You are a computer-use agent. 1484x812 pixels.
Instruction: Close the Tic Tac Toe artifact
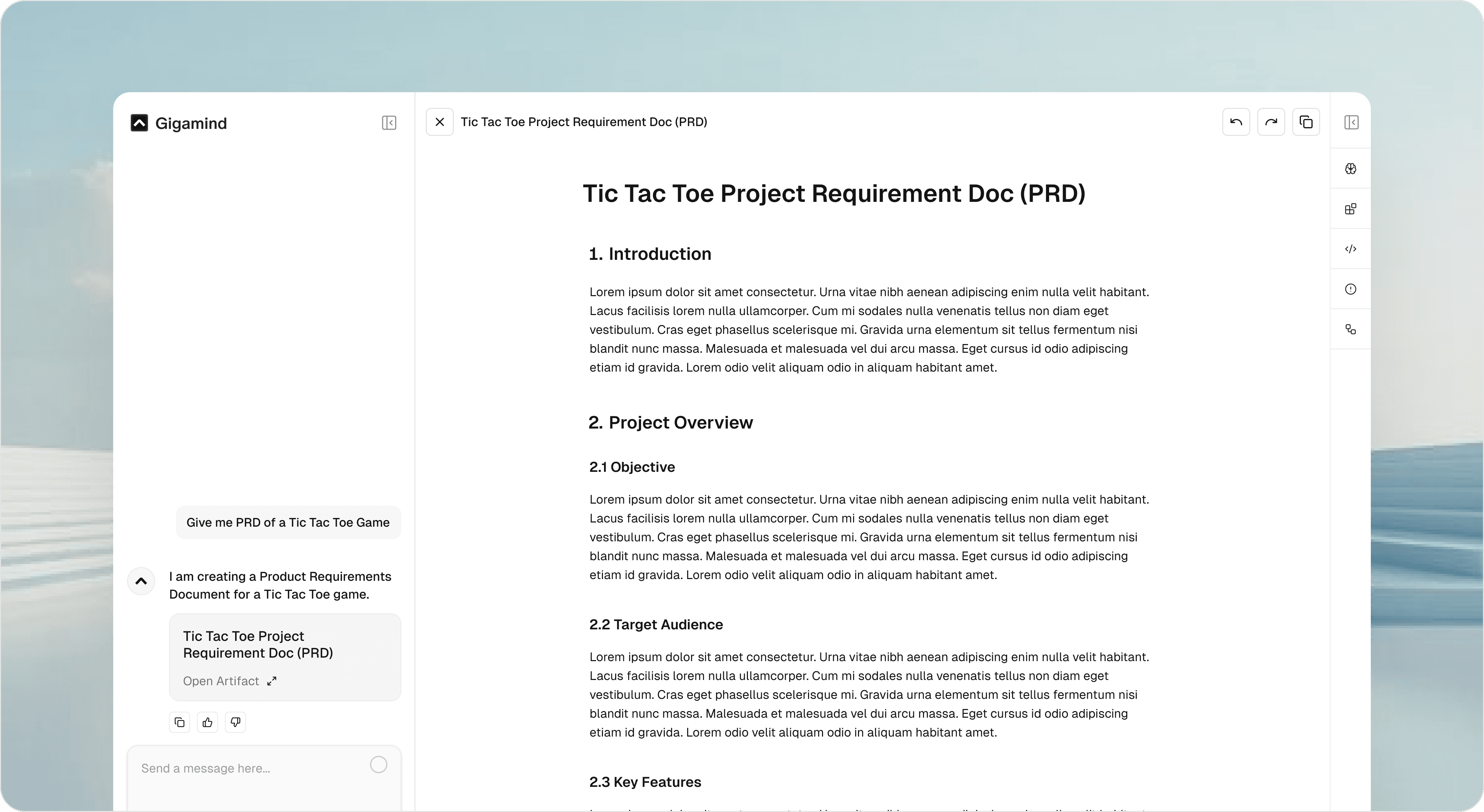tap(439, 122)
